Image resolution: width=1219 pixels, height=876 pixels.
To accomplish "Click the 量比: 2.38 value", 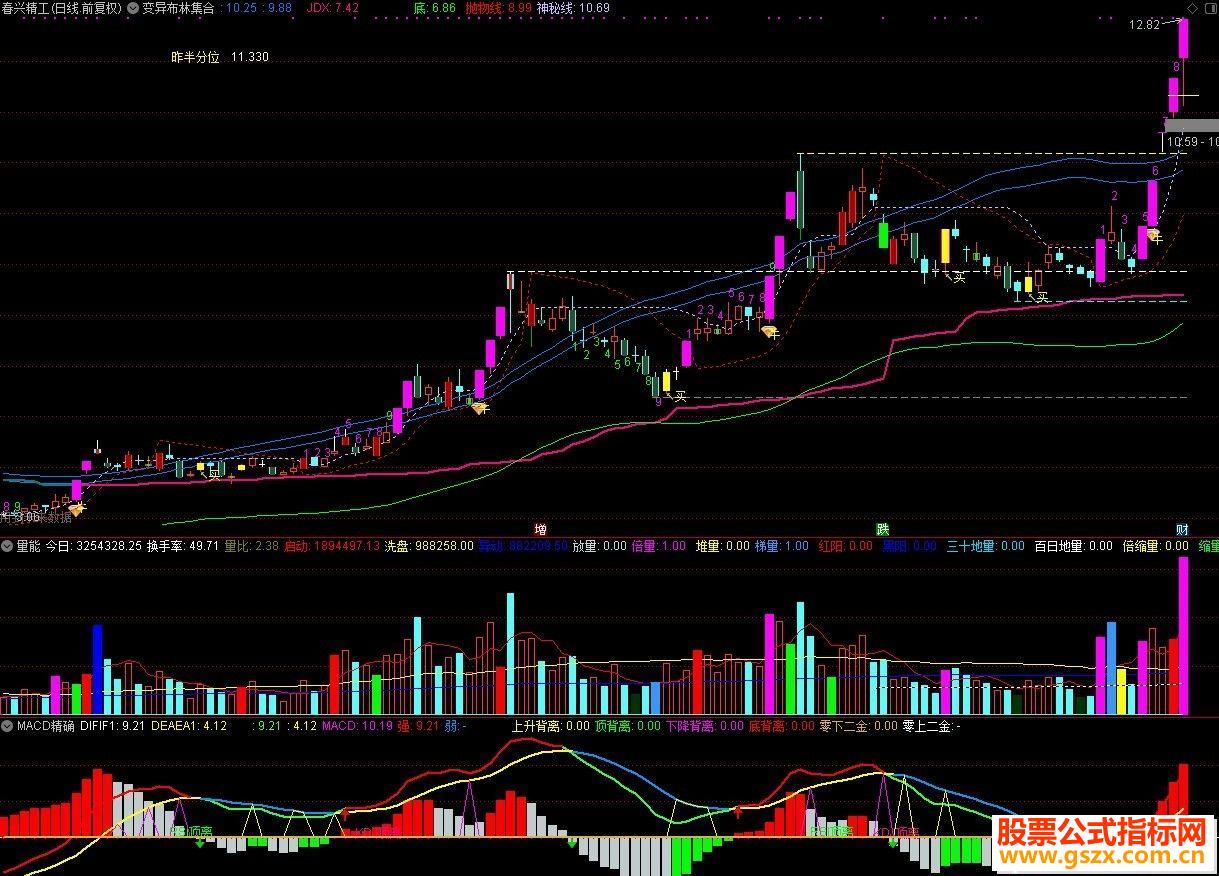I will point(252,546).
